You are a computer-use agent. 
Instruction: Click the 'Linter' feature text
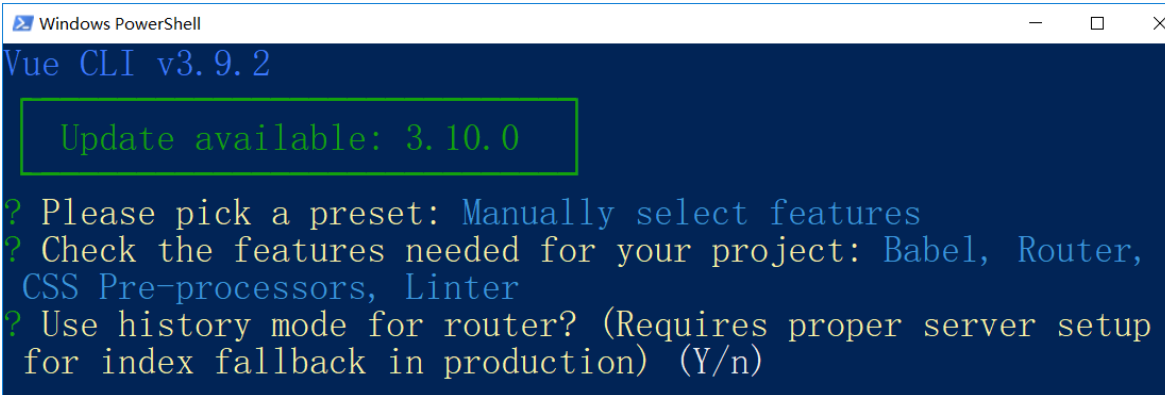coord(461,287)
